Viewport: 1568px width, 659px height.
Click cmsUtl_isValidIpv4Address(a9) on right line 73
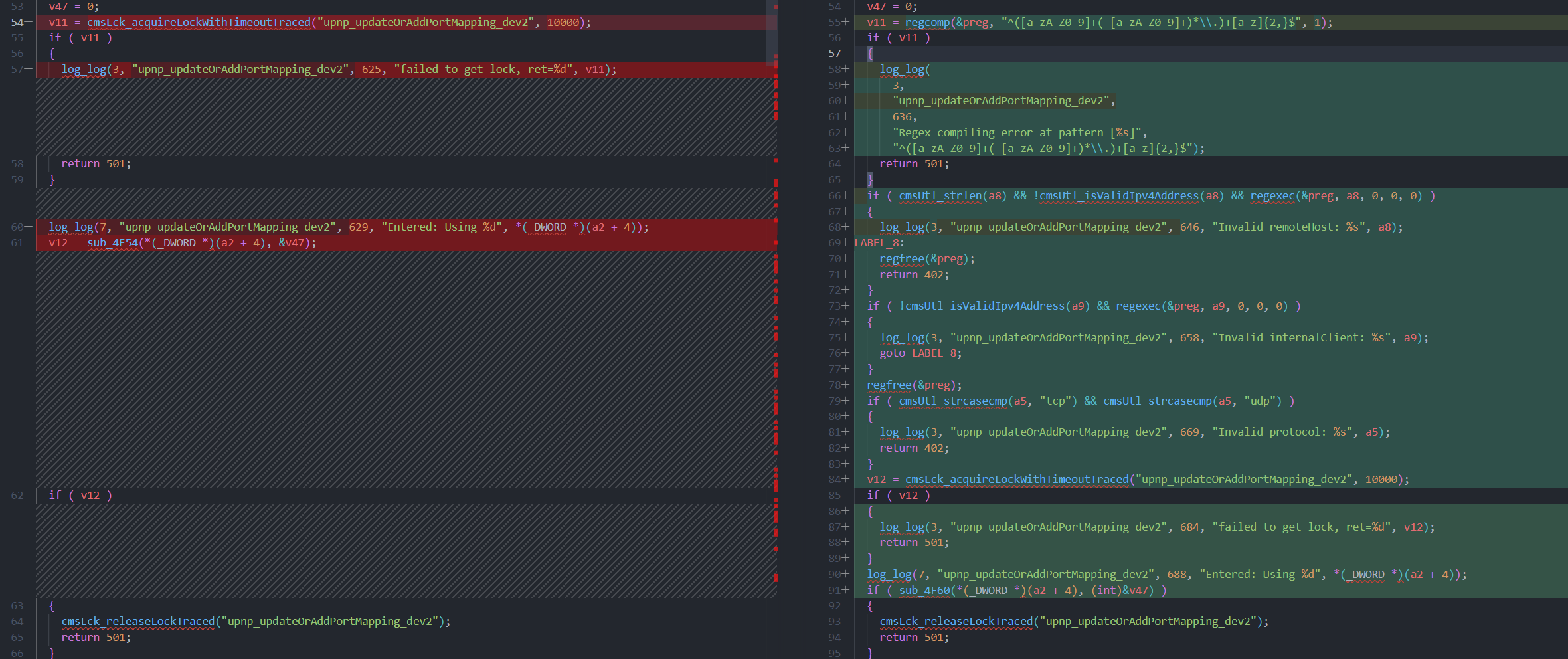click(998, 306)
